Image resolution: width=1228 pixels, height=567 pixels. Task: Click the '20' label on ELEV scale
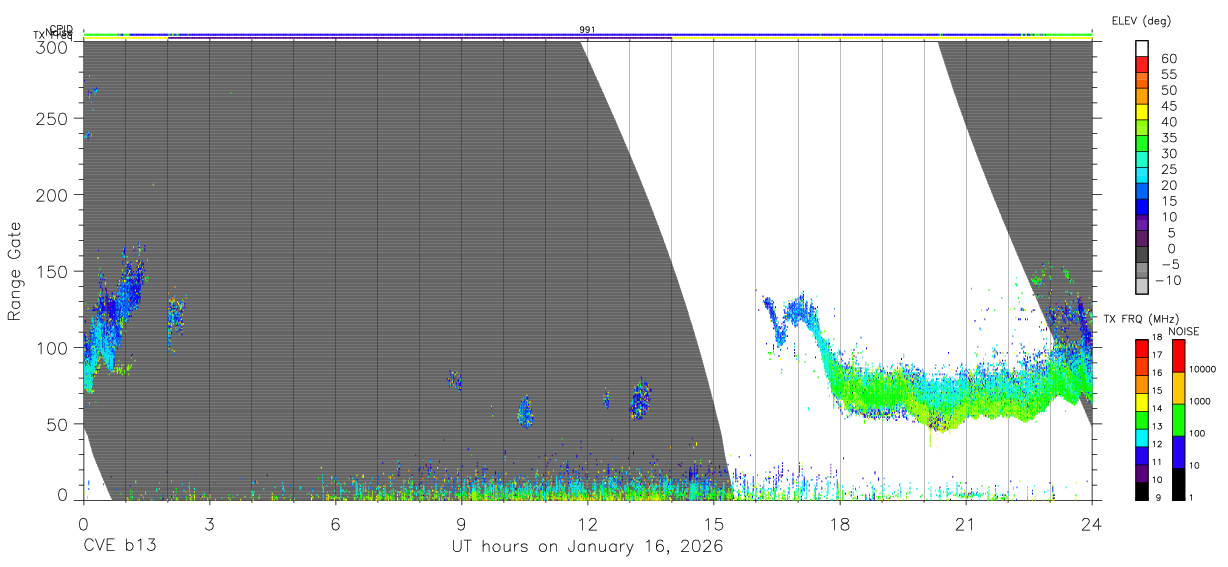(x=1168, y=185)
